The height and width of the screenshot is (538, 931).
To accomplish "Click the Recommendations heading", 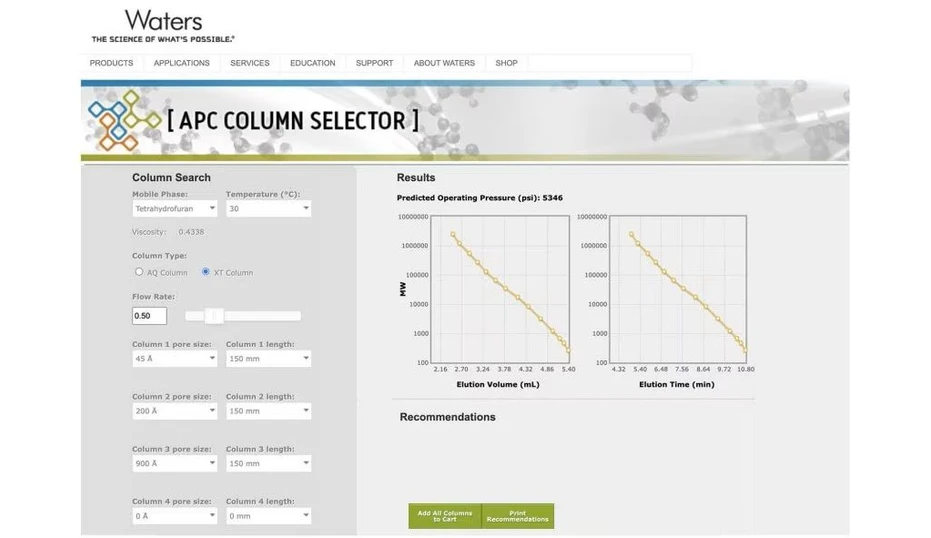I will click(x=448, y=417).
